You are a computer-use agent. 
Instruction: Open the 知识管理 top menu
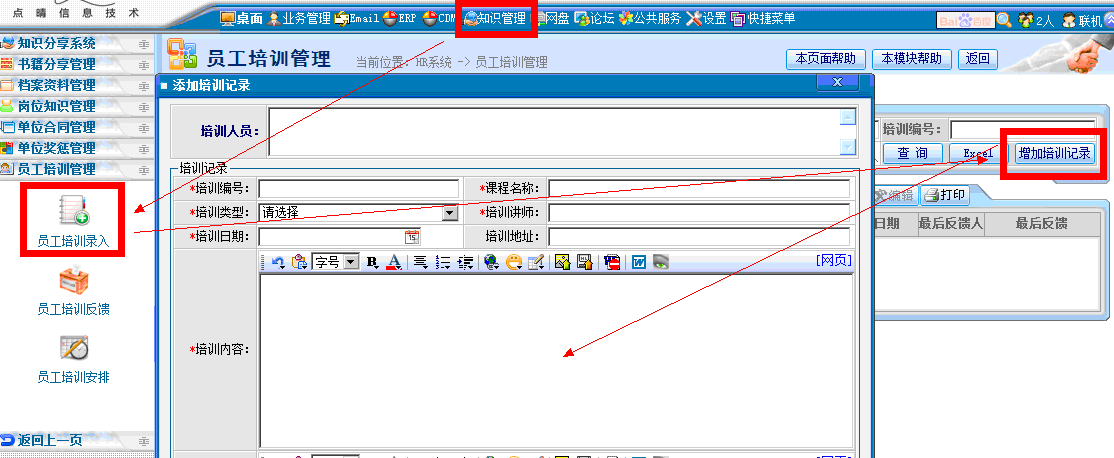tap(496, 18)
